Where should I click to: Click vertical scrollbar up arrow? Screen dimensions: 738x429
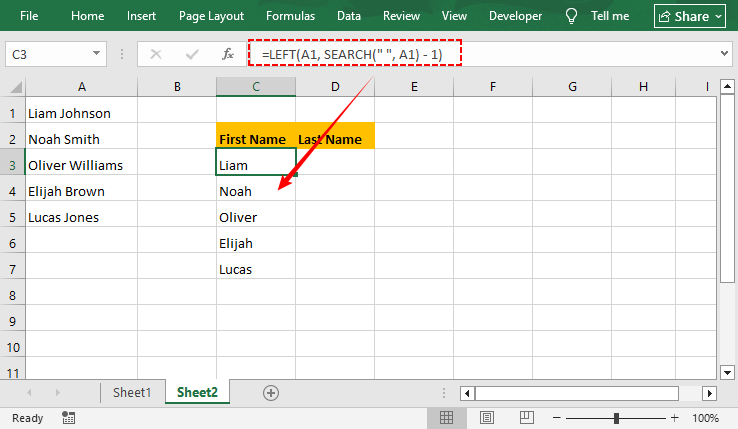coord(727,86)
